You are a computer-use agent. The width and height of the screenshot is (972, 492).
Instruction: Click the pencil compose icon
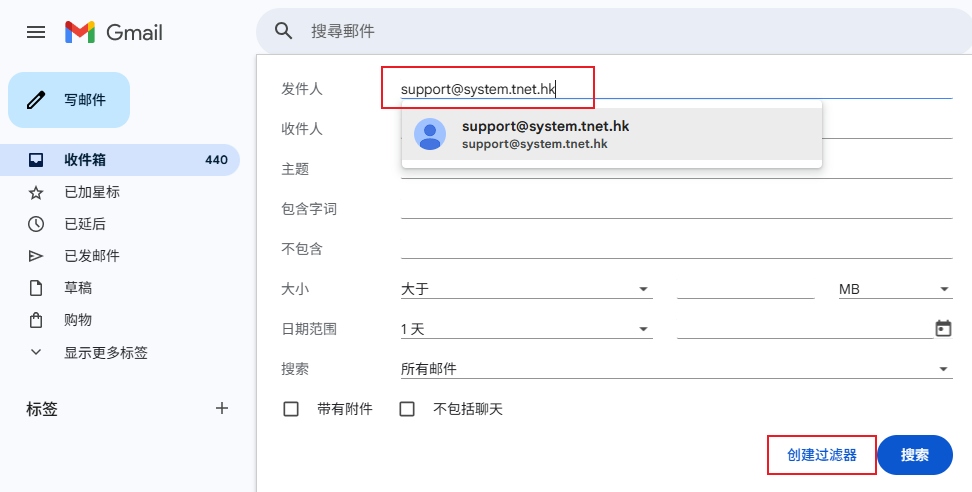pyautogui.click(x=37, y=100)
